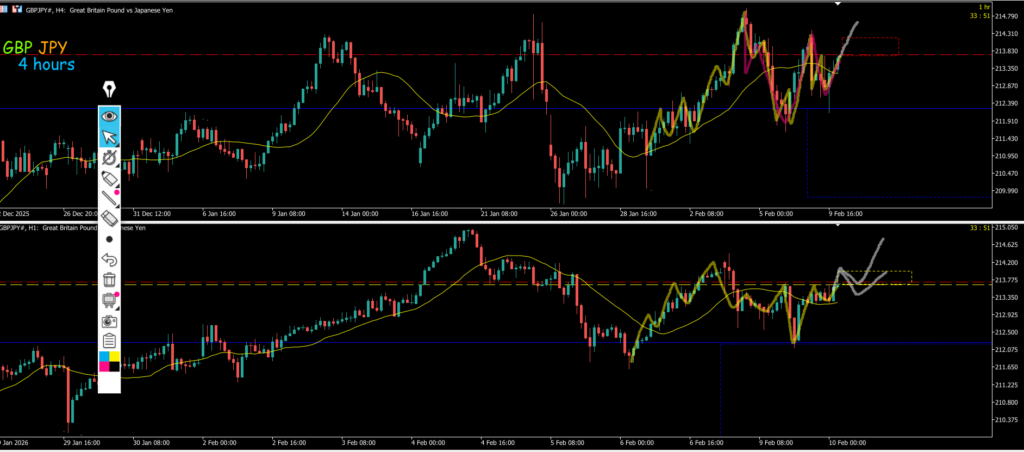The height and width of the screenshot is (452, 1024).
Task: Click the "4 hours" text label
Action: [46, 65]
